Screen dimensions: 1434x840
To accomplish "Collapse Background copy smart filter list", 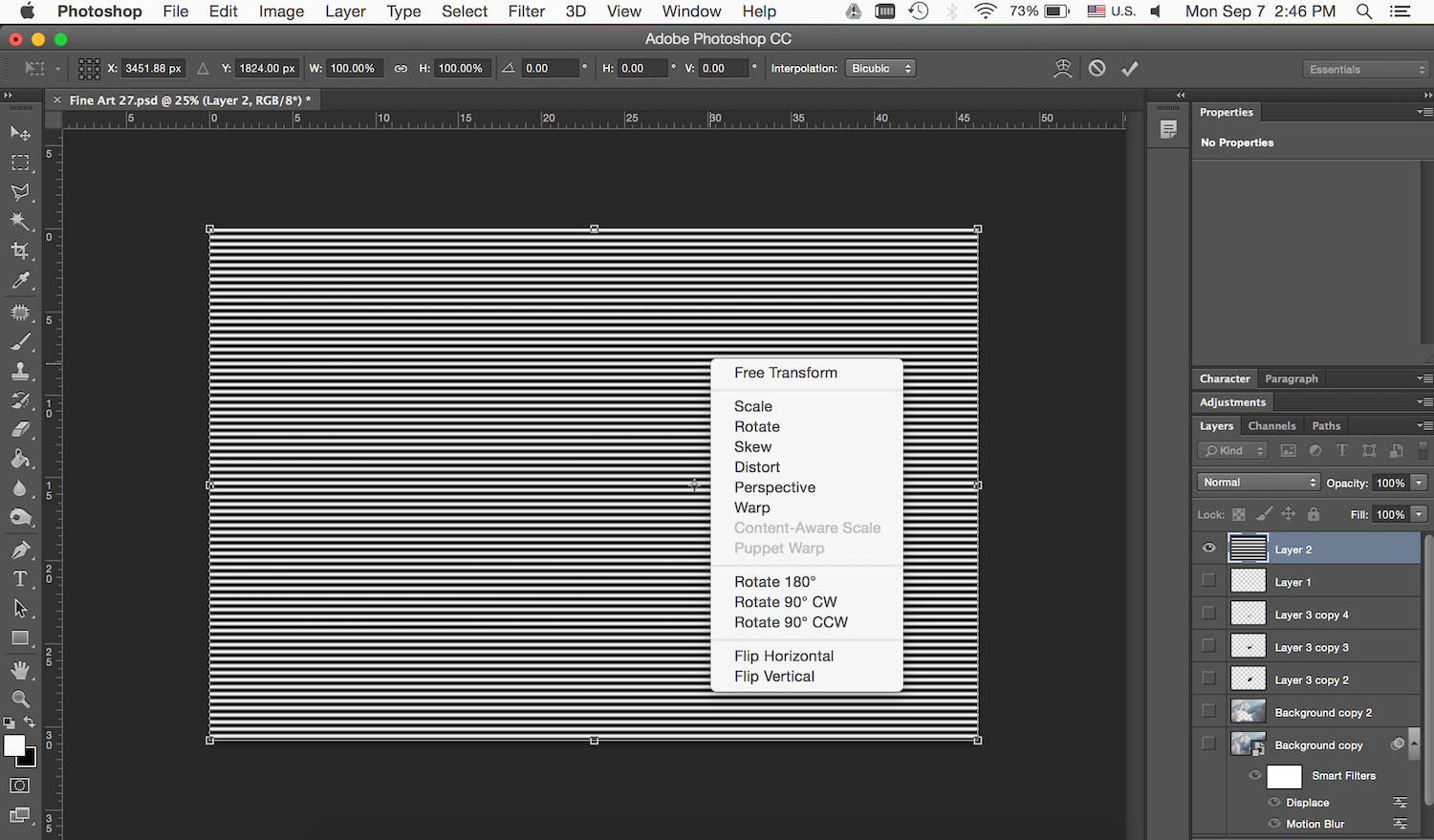I will (x=1414, y=743).
